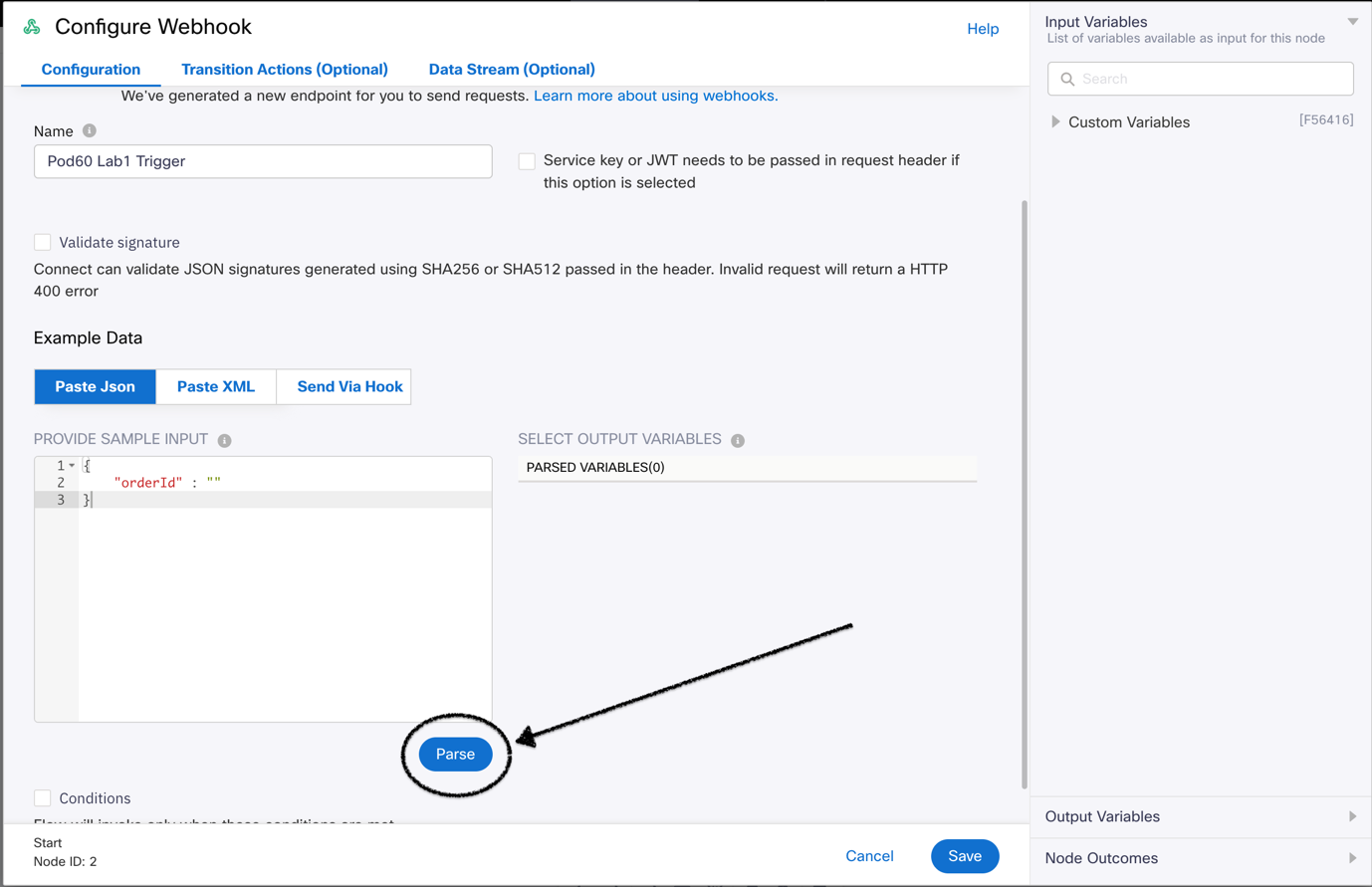Image resolution: width=1372 pixels, height=887 pixels.
Task: Click info icon next to Provide Sample Input
Action: (225, 440)
